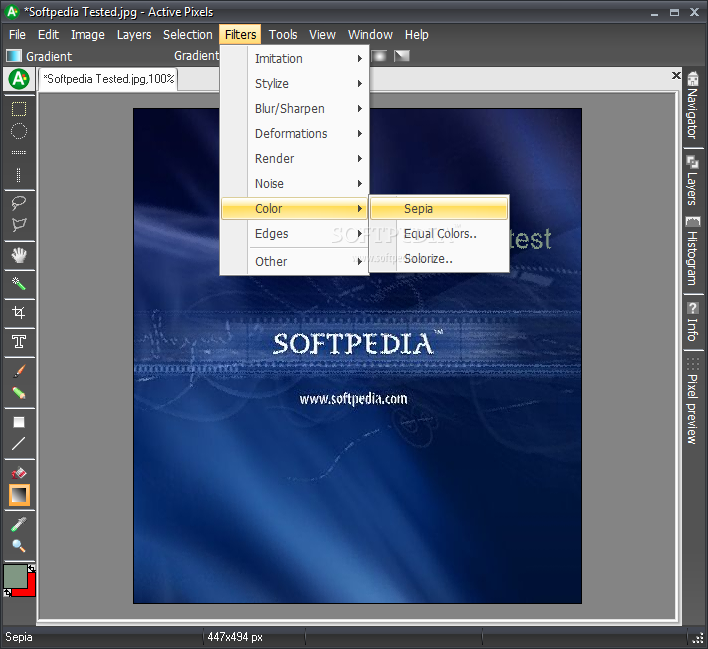
Task: Open the Help menu
Action: tap(416, 35)
